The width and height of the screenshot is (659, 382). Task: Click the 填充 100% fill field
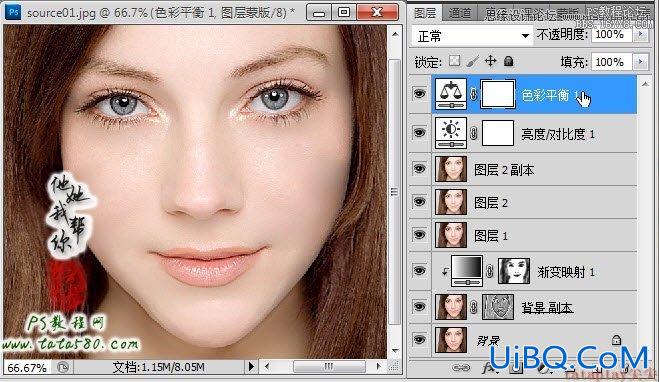(x=612, y=62)
